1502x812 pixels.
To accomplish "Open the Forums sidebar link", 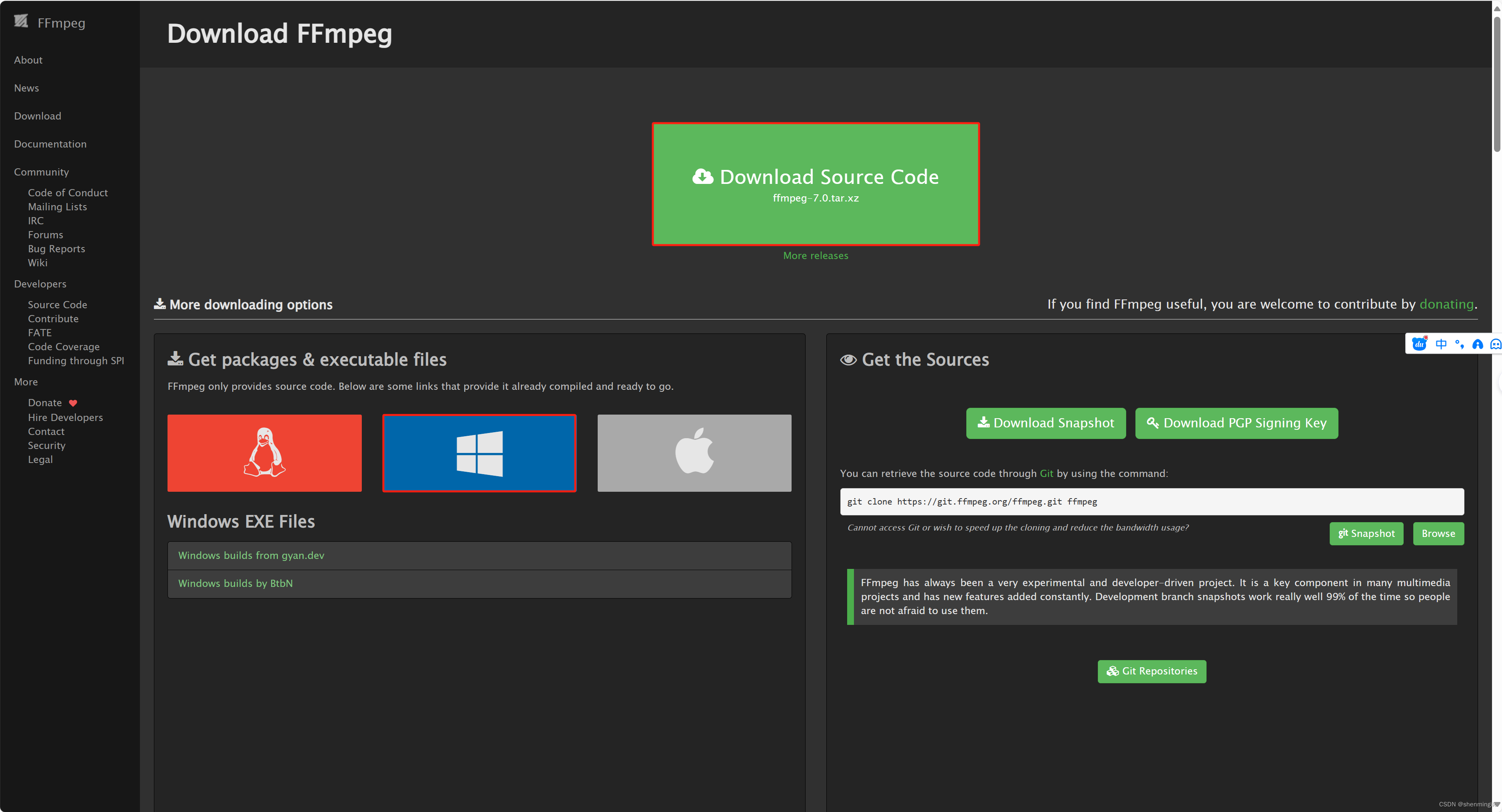I will point(46,234).
